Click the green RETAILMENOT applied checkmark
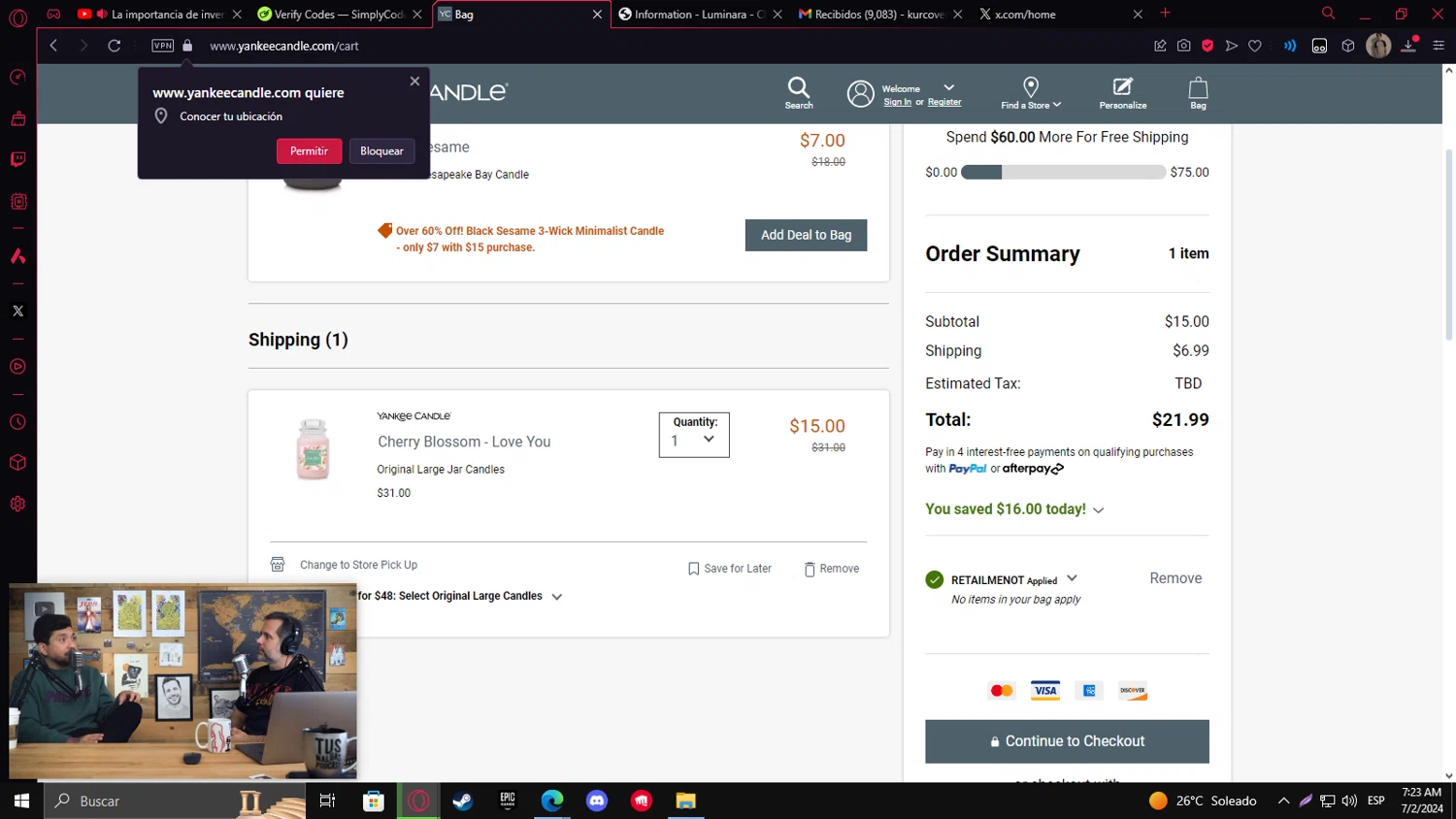 click(x=934, y=579)
